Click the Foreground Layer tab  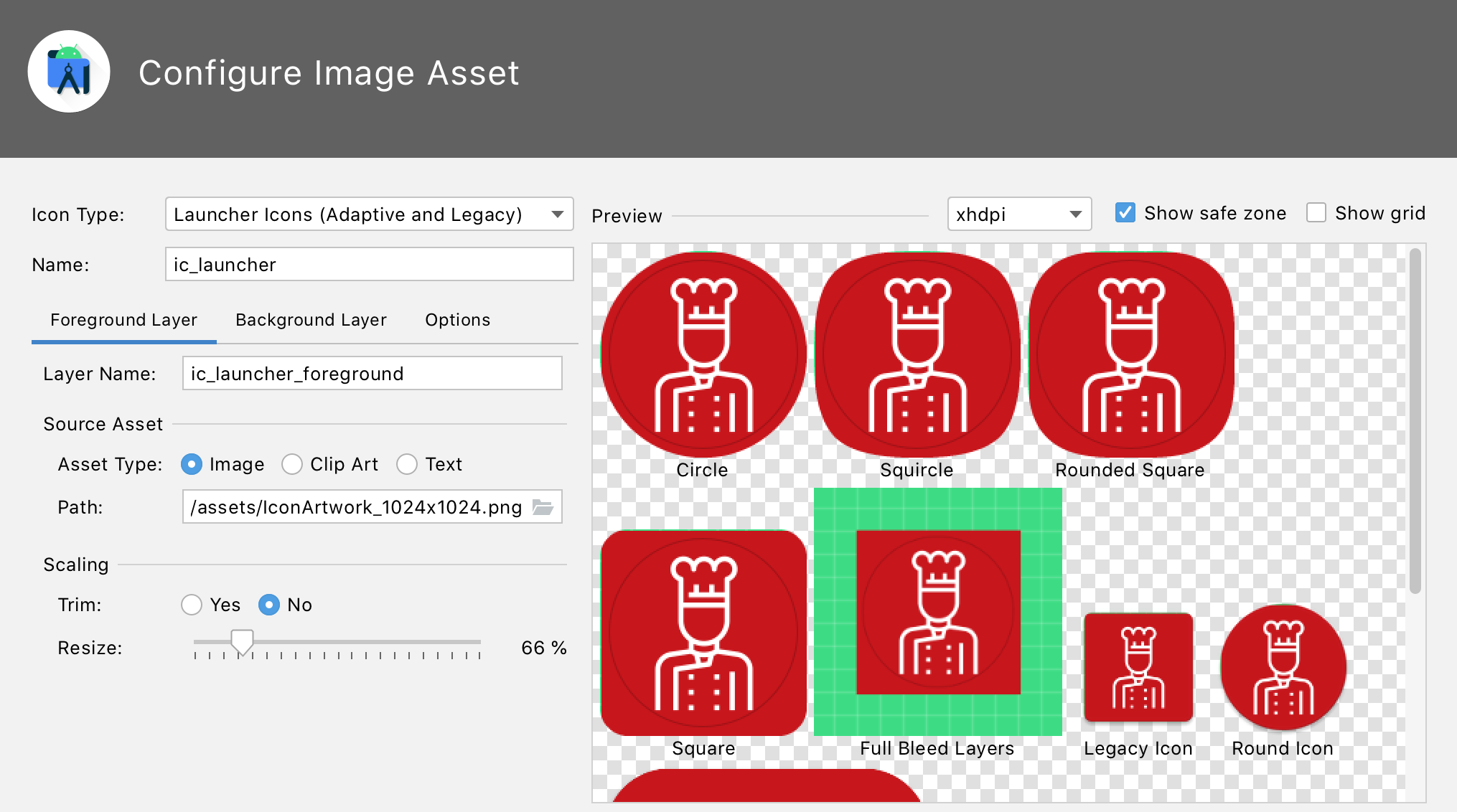tap(124, 320)
